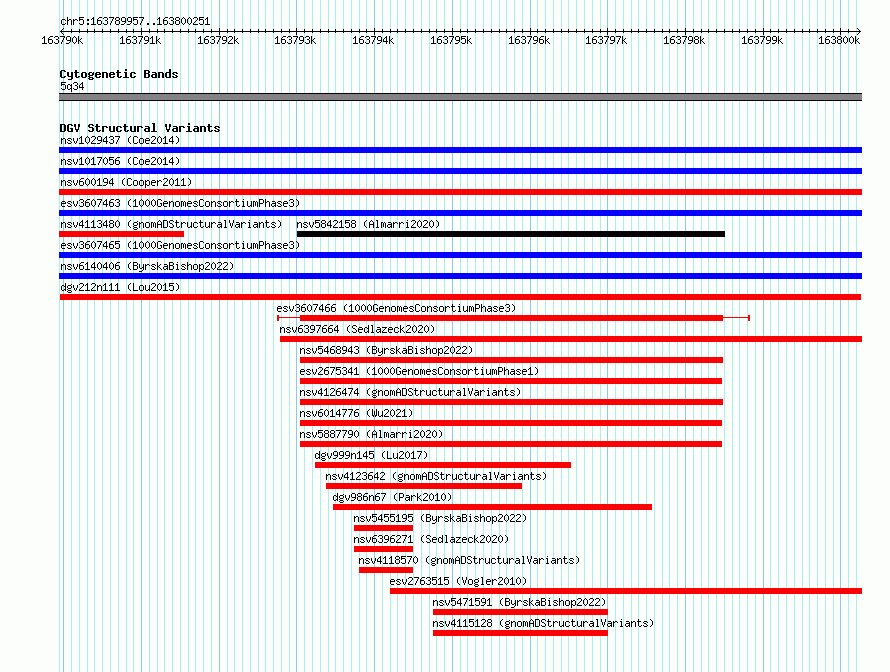Viewport: 890px width, 672px height.
Task: Select the red bar under nsv5468943
Action: [511, 360]
